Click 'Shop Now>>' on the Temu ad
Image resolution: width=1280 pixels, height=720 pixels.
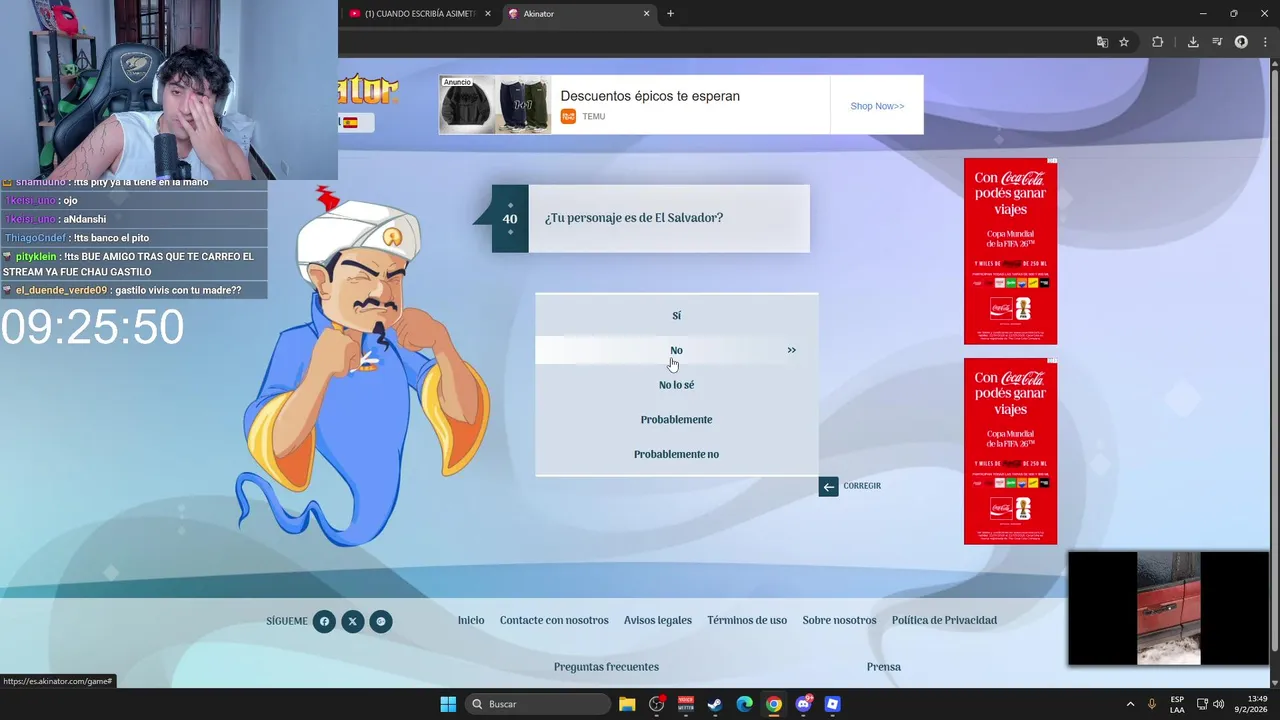coord(877,106)
